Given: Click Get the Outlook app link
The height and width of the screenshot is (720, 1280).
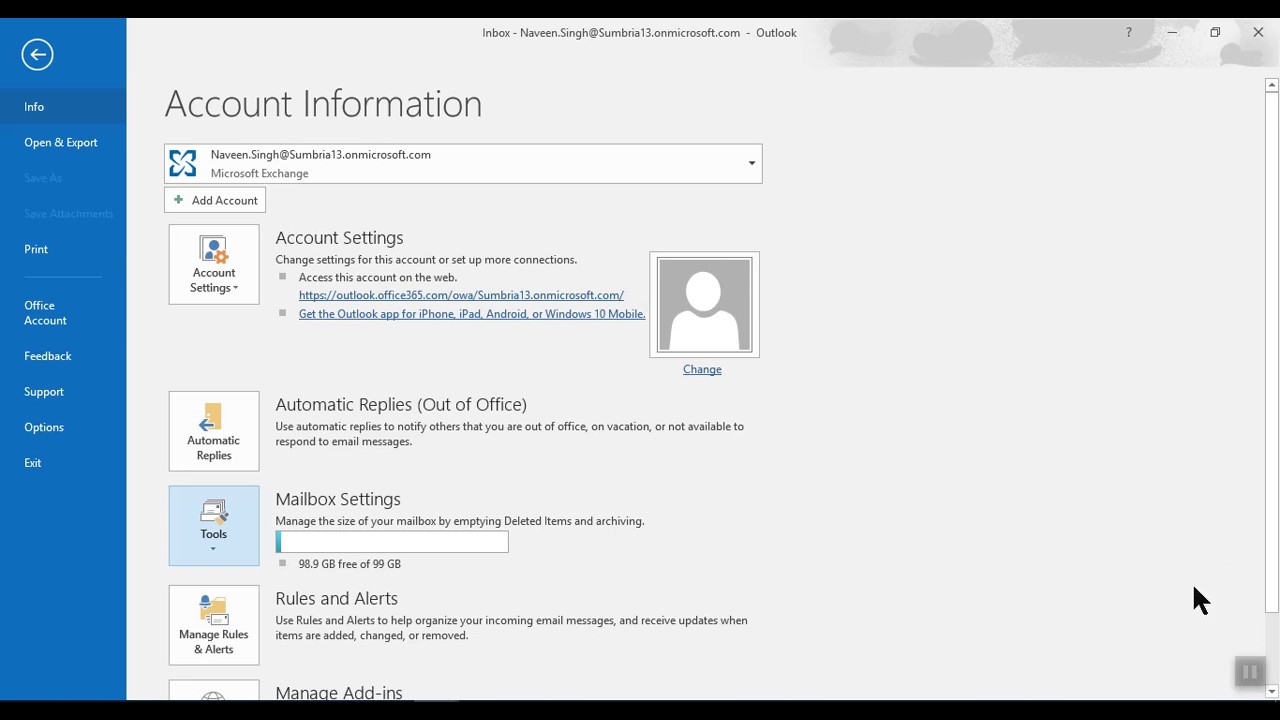Looking at the screenshot, I should 472,314.
